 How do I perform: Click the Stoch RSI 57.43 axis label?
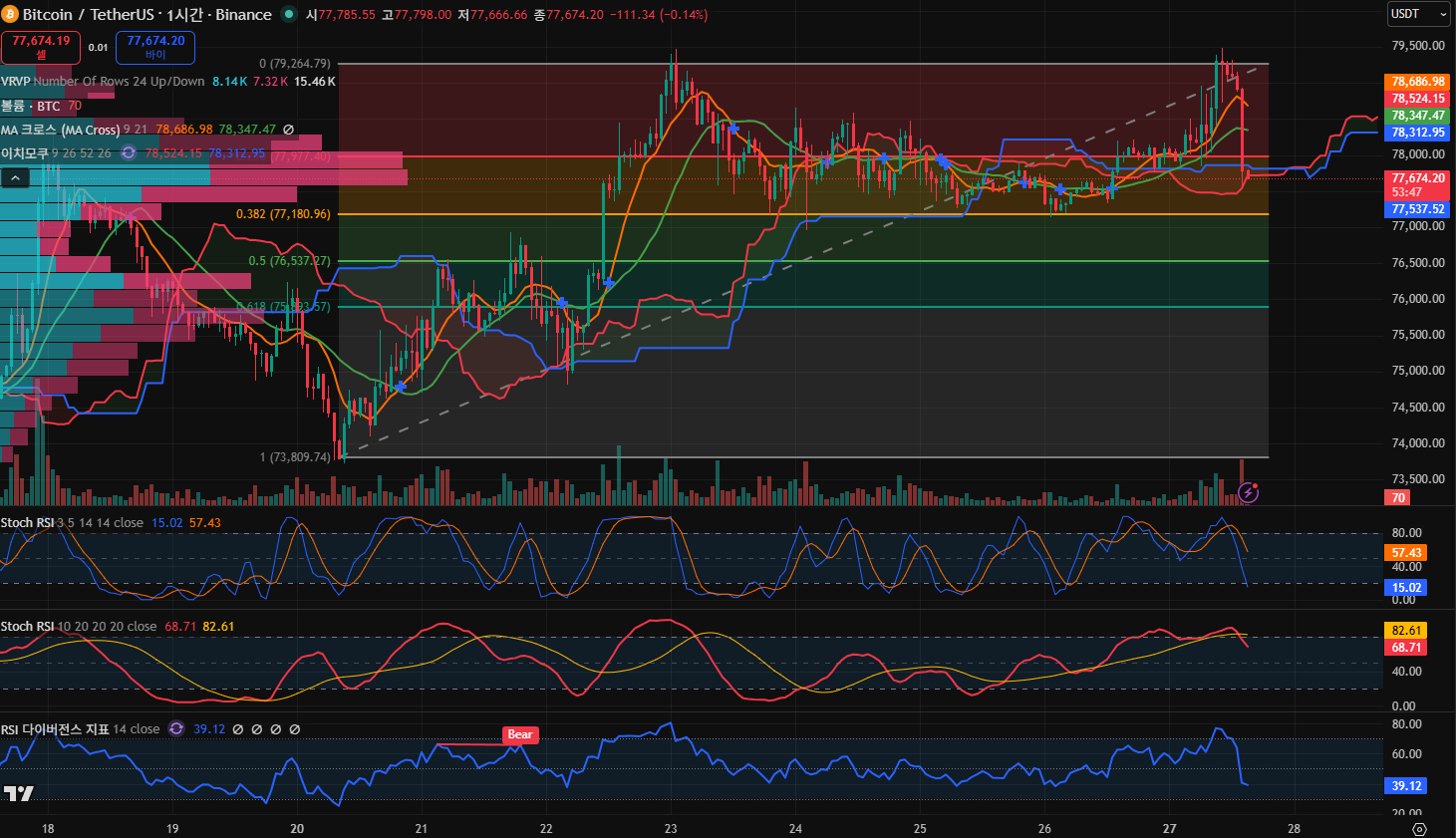(1406, 552)
